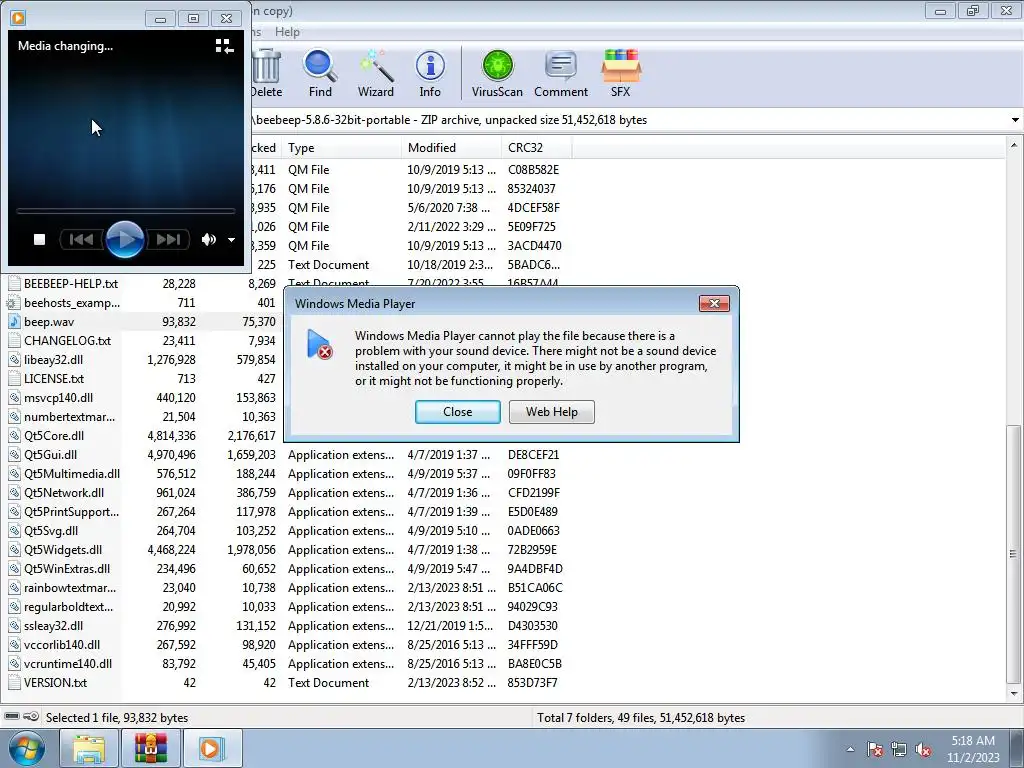
Task: Click the Find toolbar icon in WinRAR
Action: pos(320,73)
